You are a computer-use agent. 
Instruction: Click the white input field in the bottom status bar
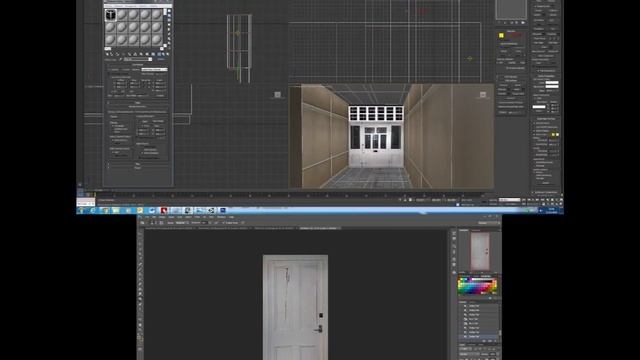pyautogui.click(x=509, y=200)
